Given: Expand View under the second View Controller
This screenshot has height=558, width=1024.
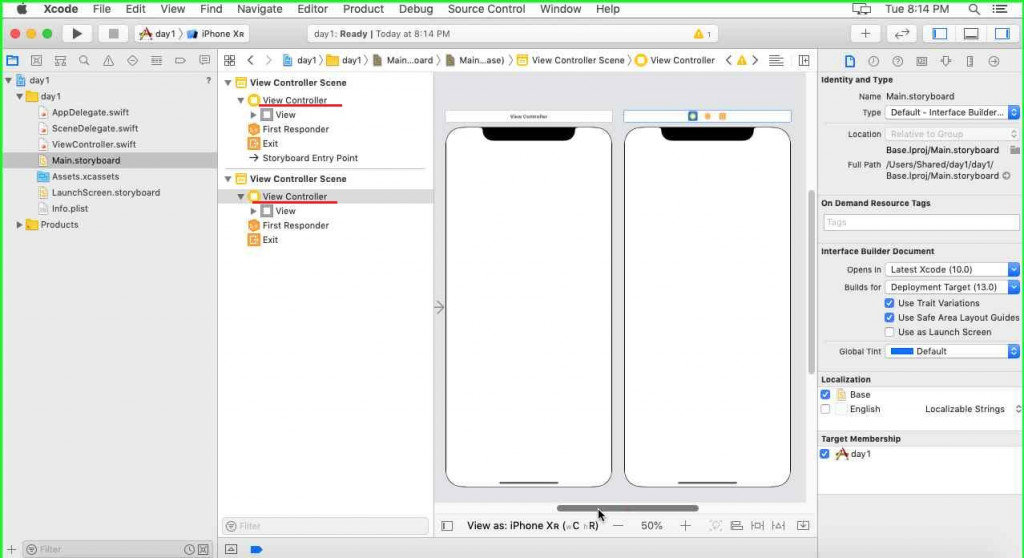Looking at the screenshot, I should point(253,211).
